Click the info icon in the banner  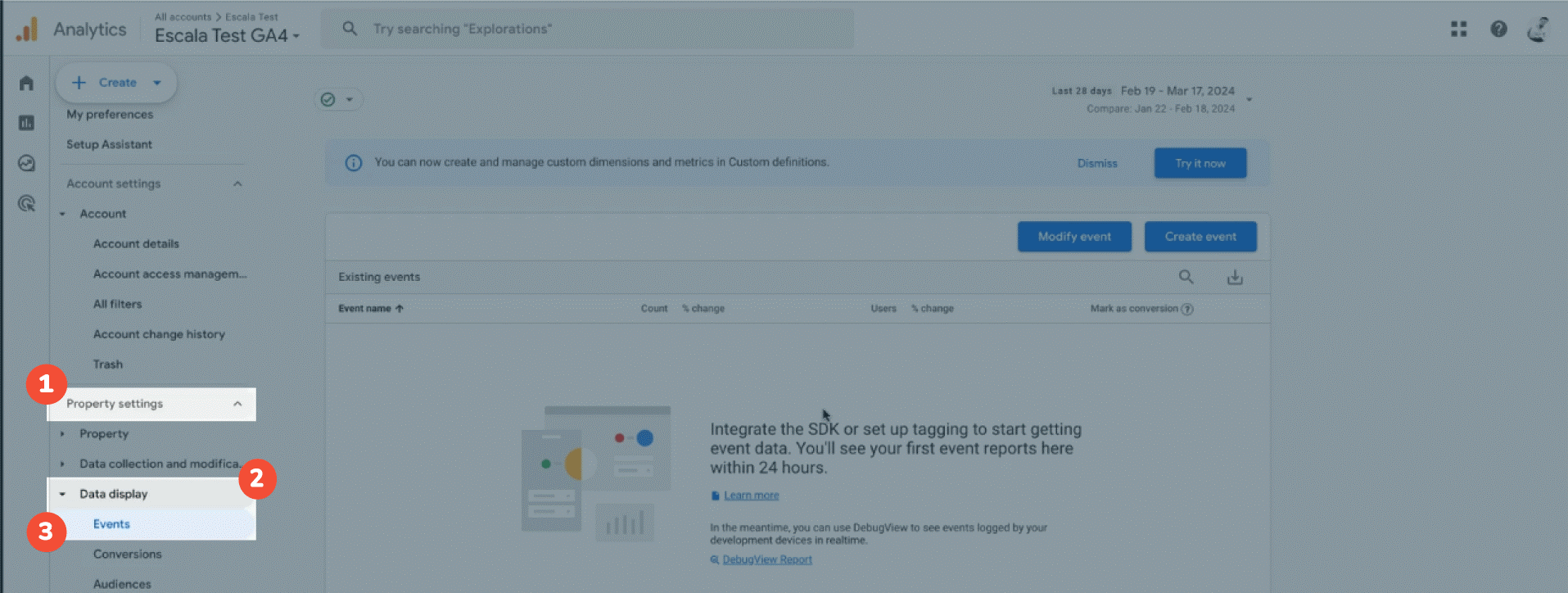tap(353, 163)
